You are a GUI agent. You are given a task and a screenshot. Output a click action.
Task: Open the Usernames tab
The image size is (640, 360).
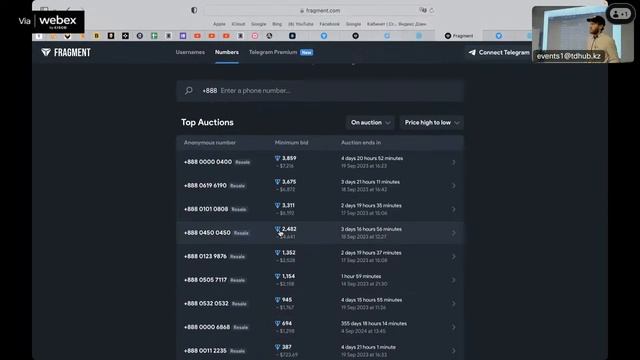click(190, 52)
